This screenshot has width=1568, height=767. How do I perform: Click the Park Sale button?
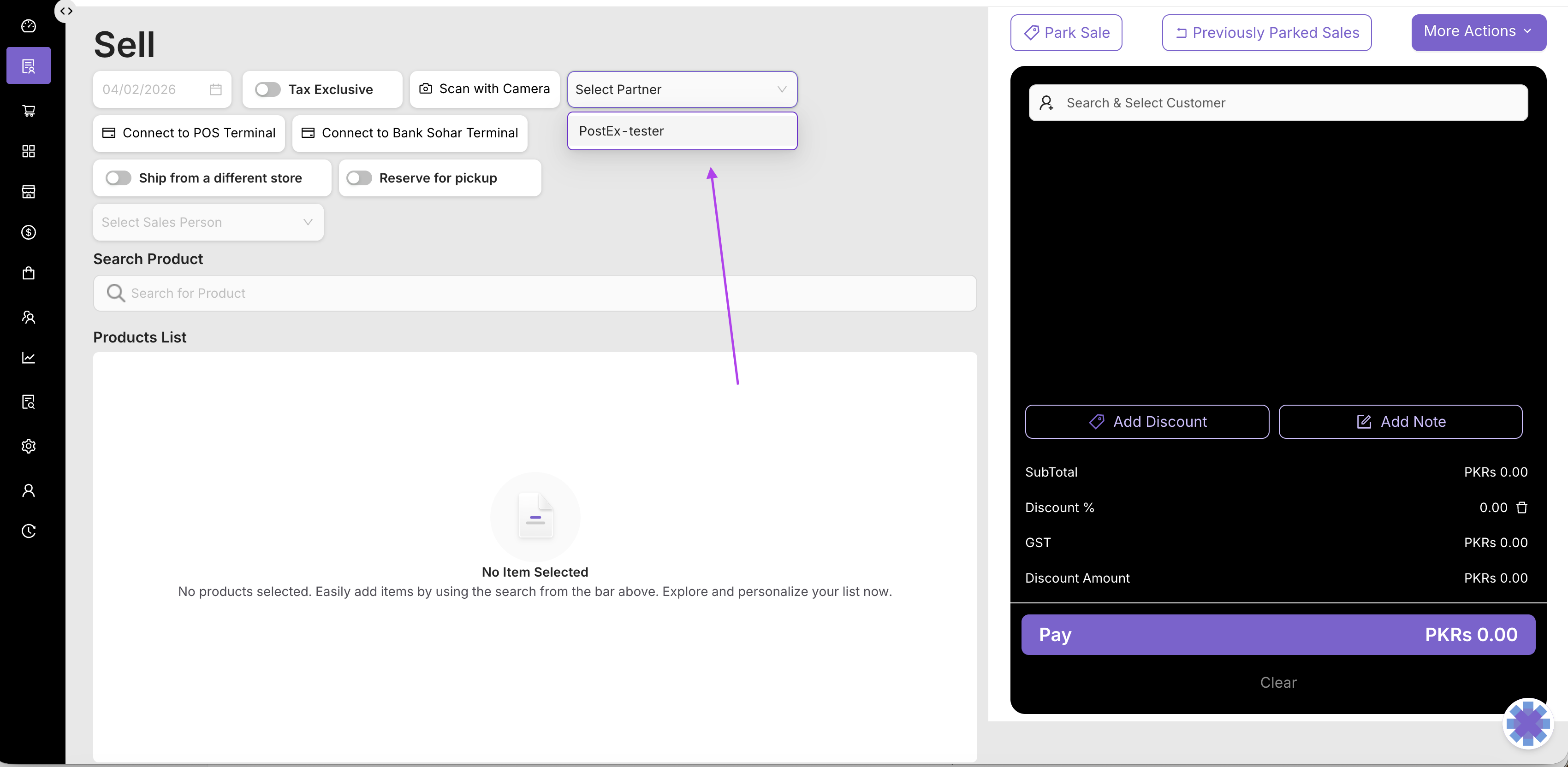(x=1066, y=33)
